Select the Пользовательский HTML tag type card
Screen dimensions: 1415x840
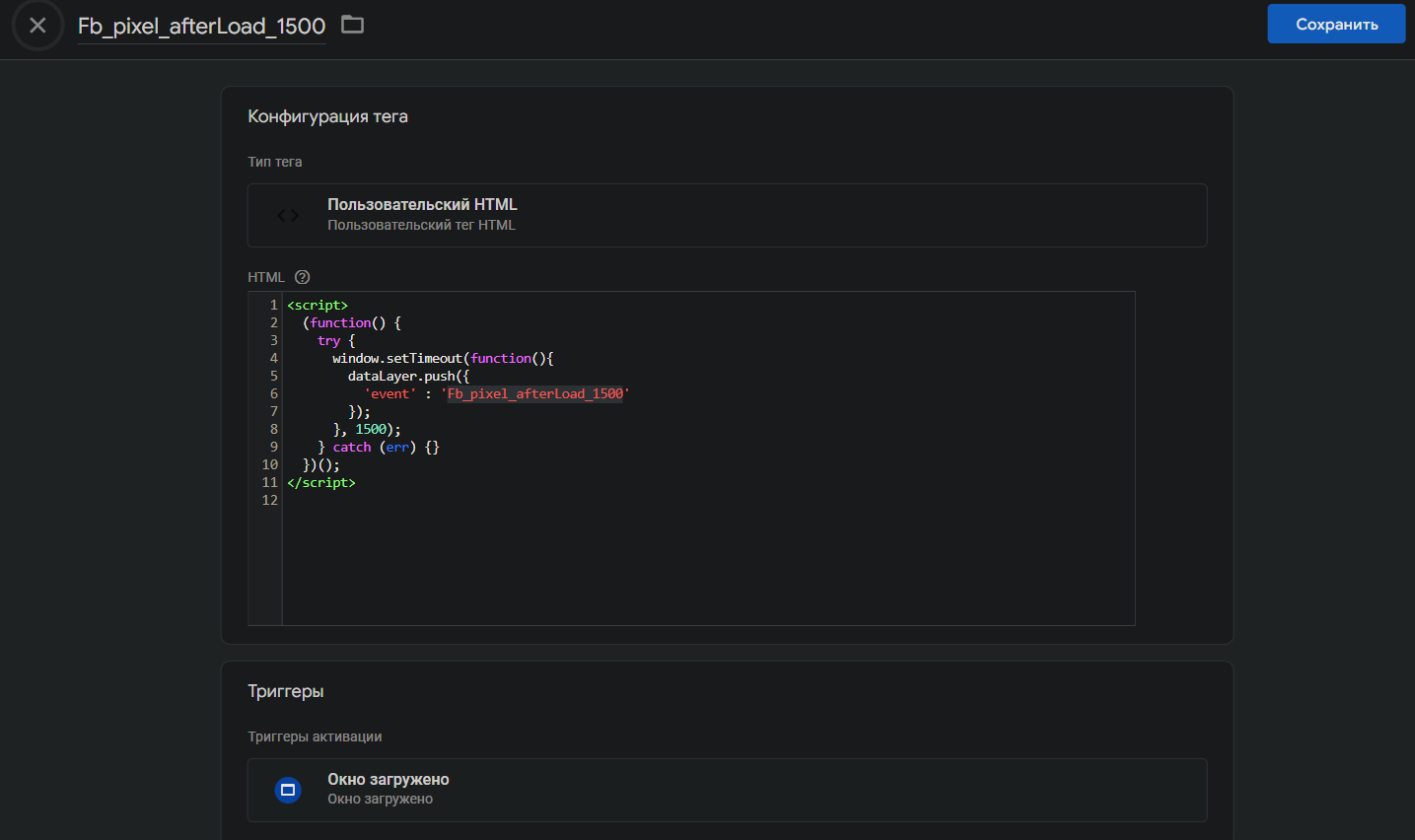pyautogui.click(x=727, y=215)
